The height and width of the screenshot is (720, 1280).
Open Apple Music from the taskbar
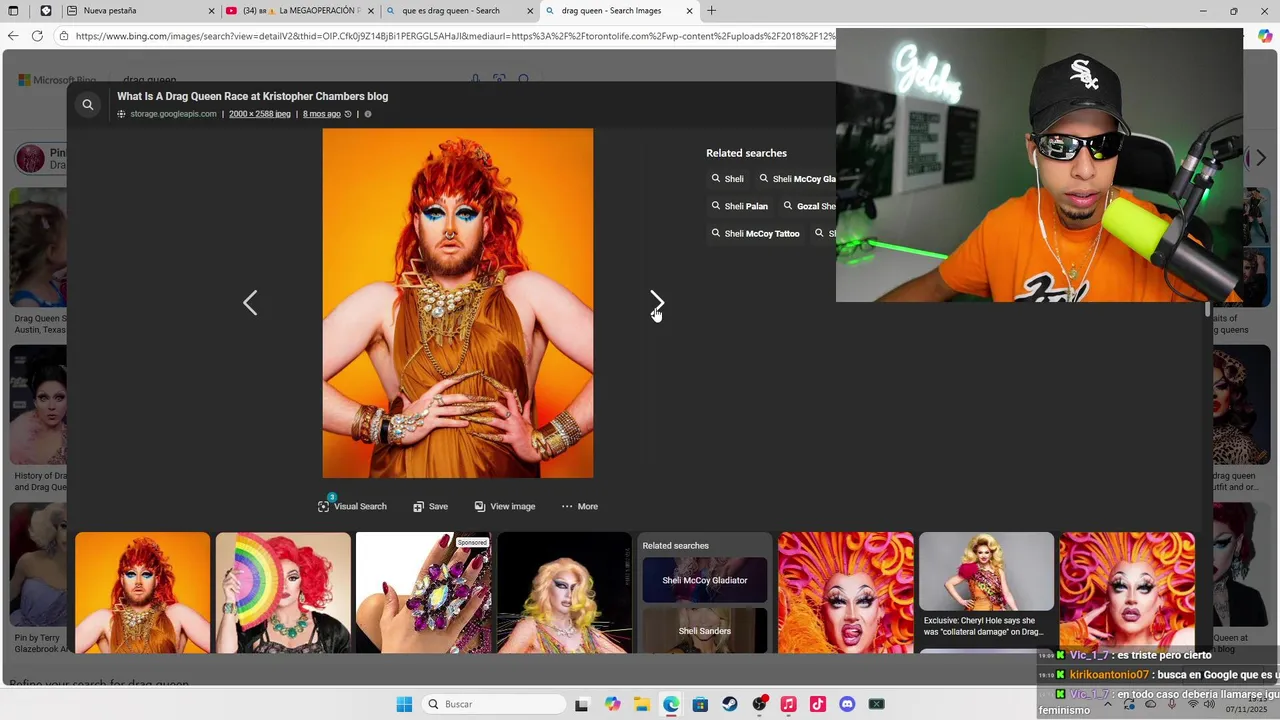click(788, 704)
